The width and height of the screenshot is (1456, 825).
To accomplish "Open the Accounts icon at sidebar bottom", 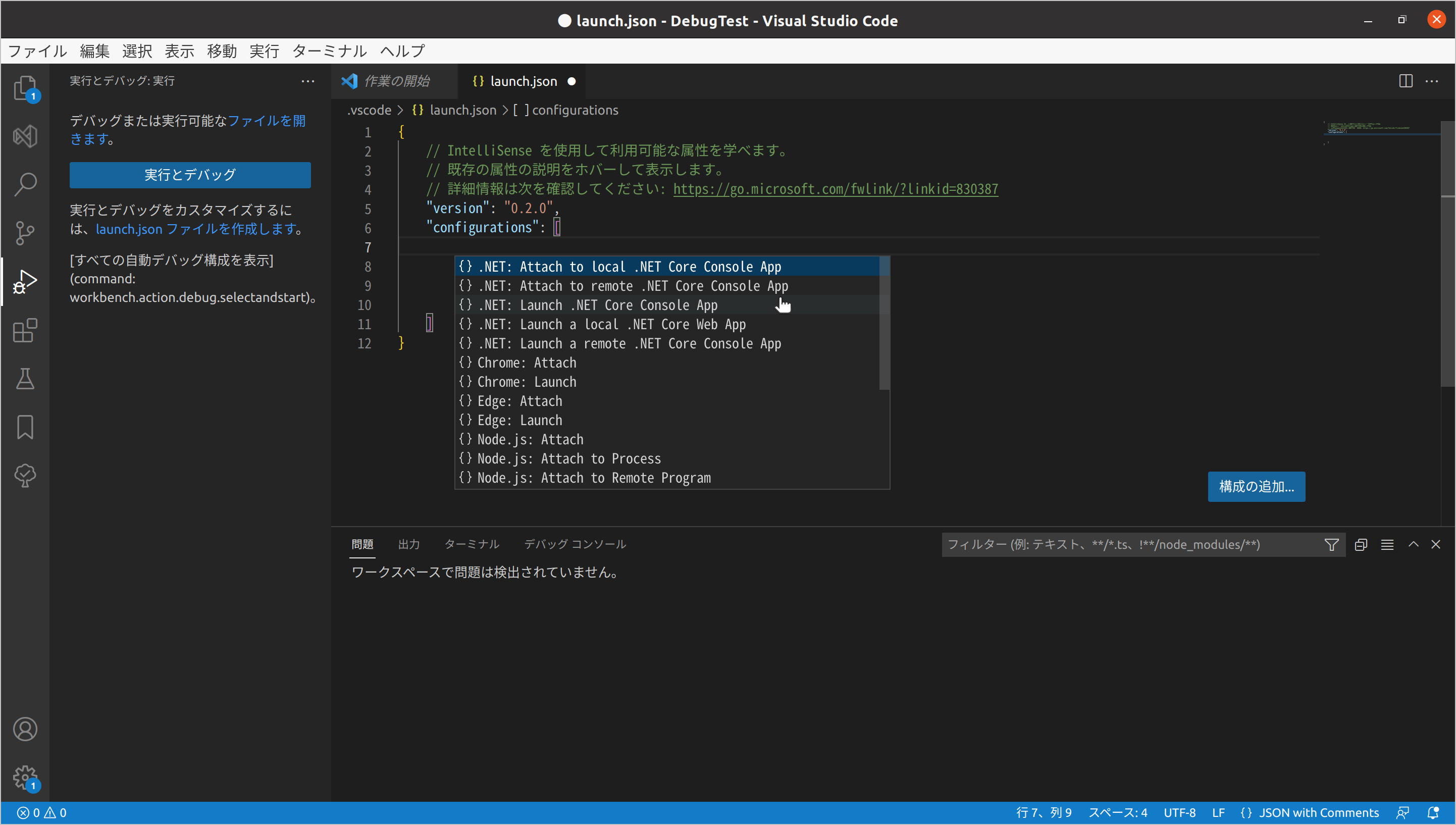I will coord(25,730).
